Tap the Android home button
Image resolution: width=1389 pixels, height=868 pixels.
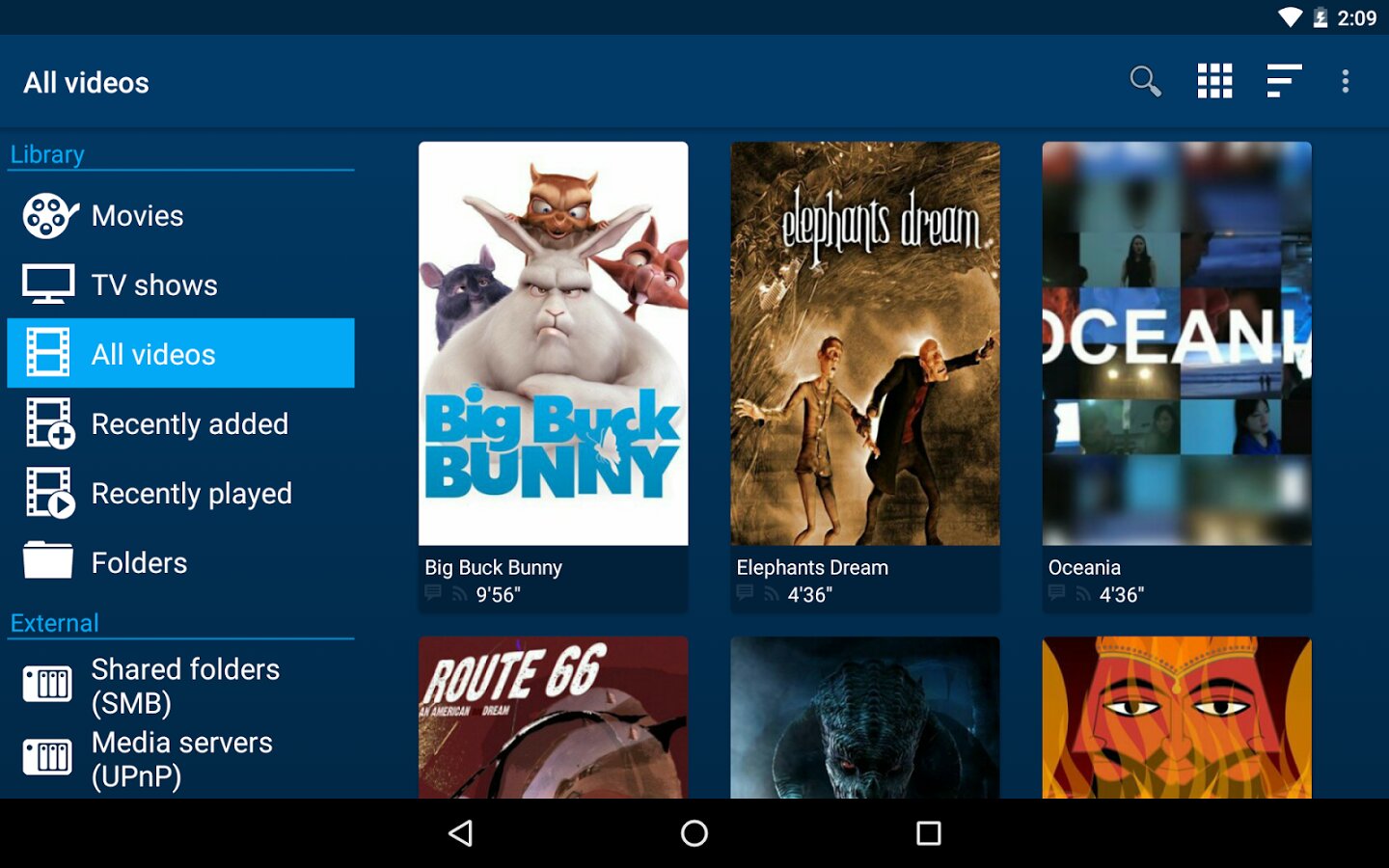pyautogui.click(x=694, y=833)
